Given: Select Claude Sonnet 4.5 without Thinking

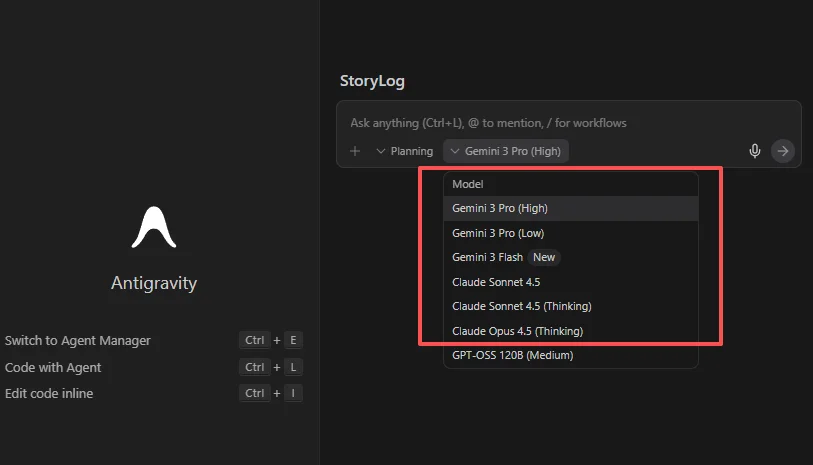Looking at the screenshot, I should pyautogui.click(x=497, y=282).
